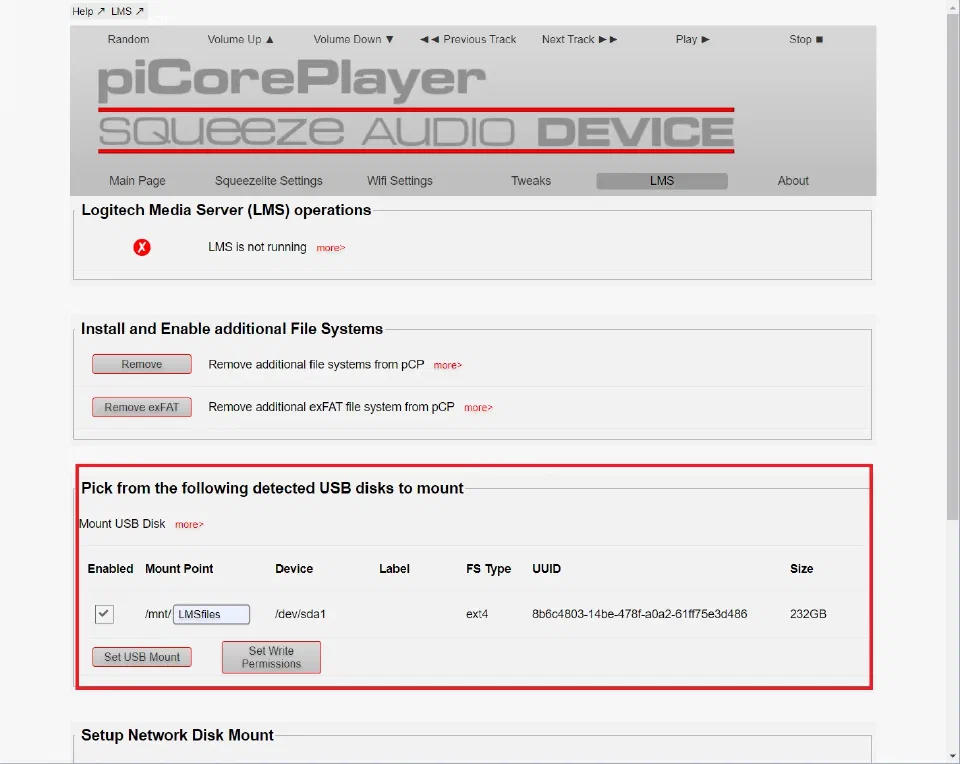Go to Previous Track
The image size is (960, 764).
click(468, 39)
